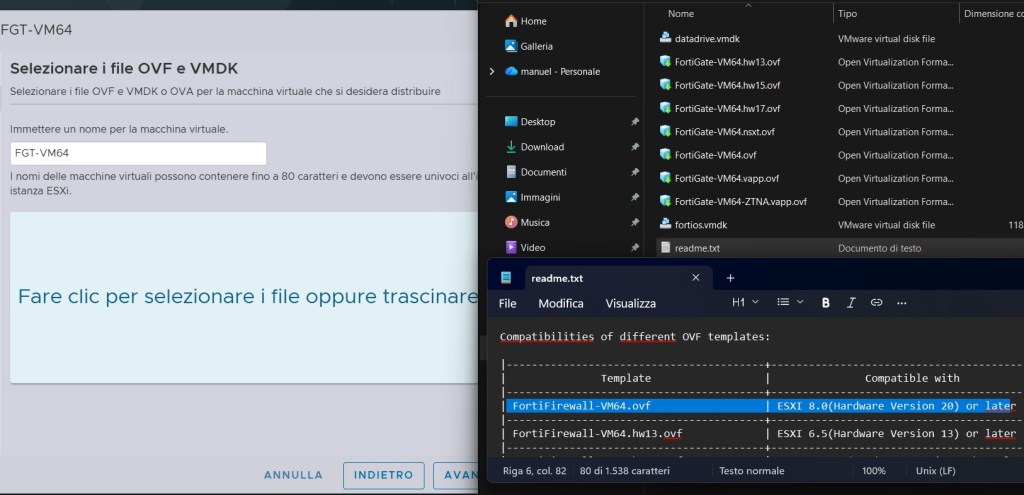Select the datadrive.vmdk disk file
This screenshot has height=495, width=1024.
[707, 38]
